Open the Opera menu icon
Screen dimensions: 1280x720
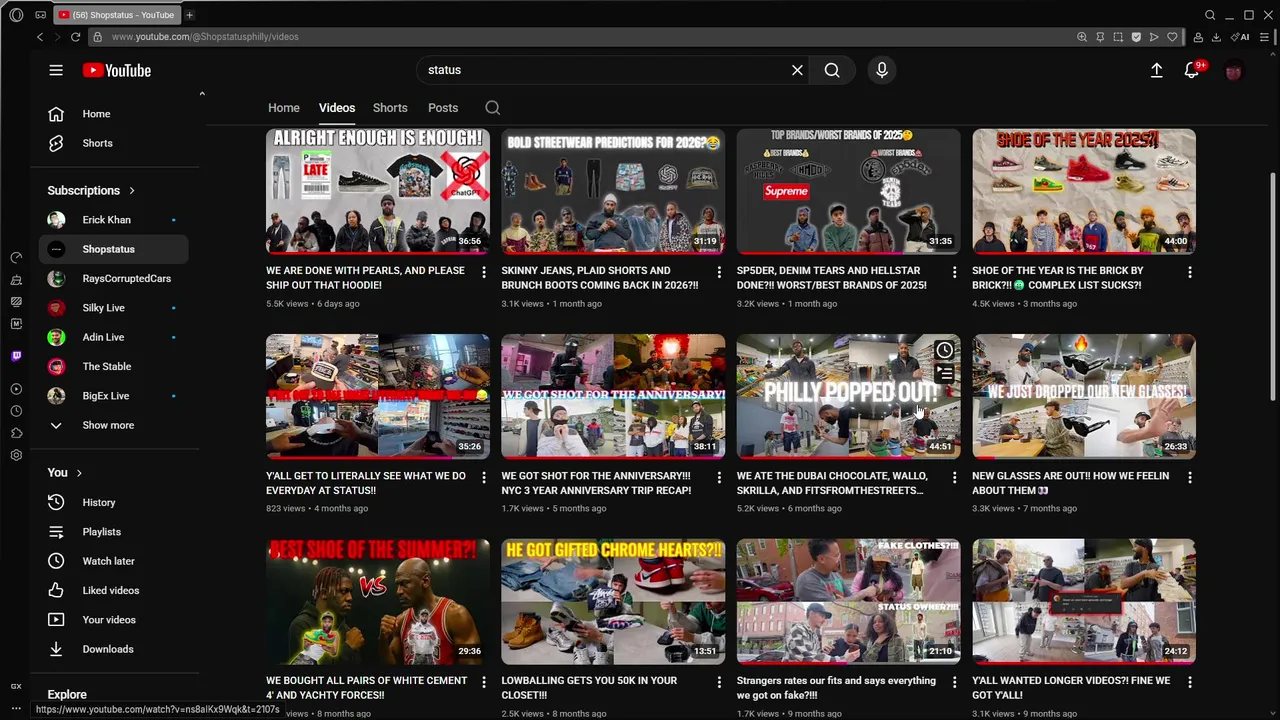[x=16, y=15]
